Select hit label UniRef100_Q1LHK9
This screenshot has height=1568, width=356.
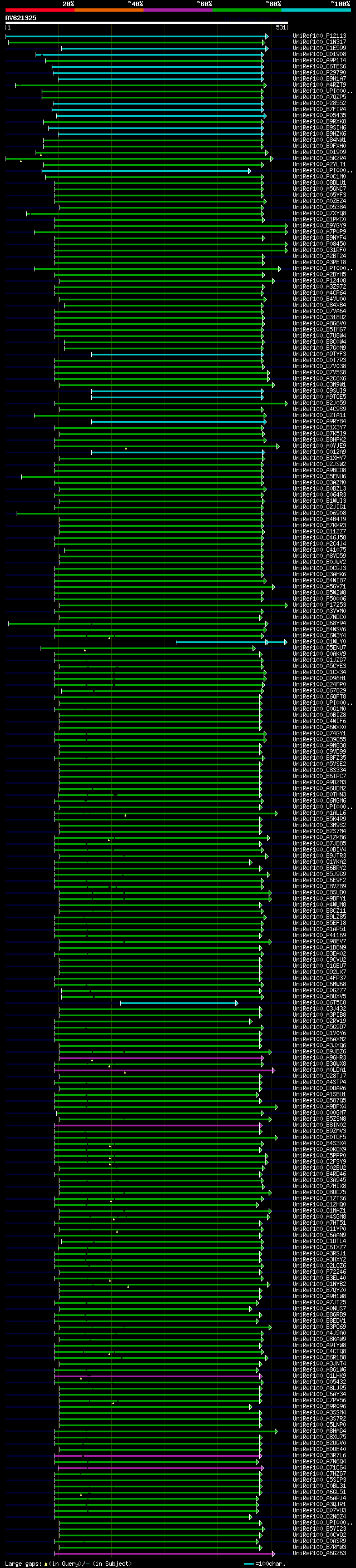(319, 1376)
